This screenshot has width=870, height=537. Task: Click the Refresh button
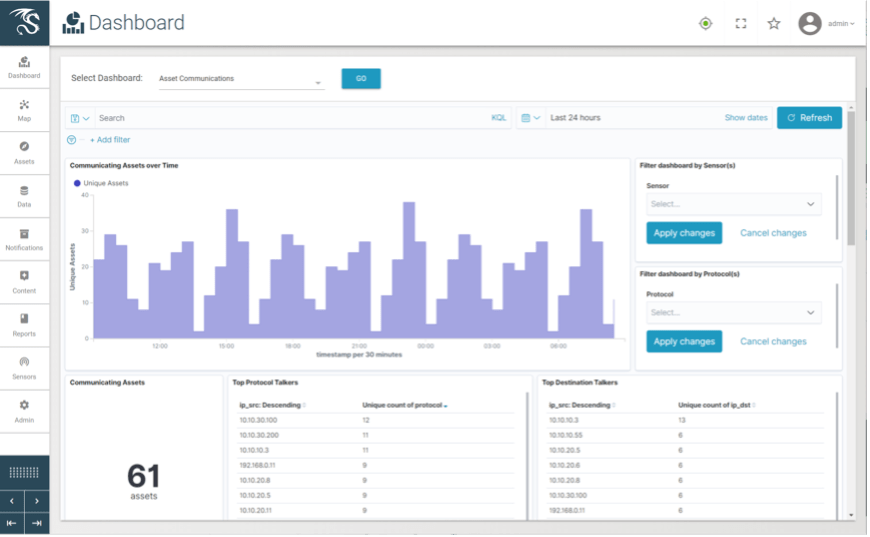tap(809, 118)
